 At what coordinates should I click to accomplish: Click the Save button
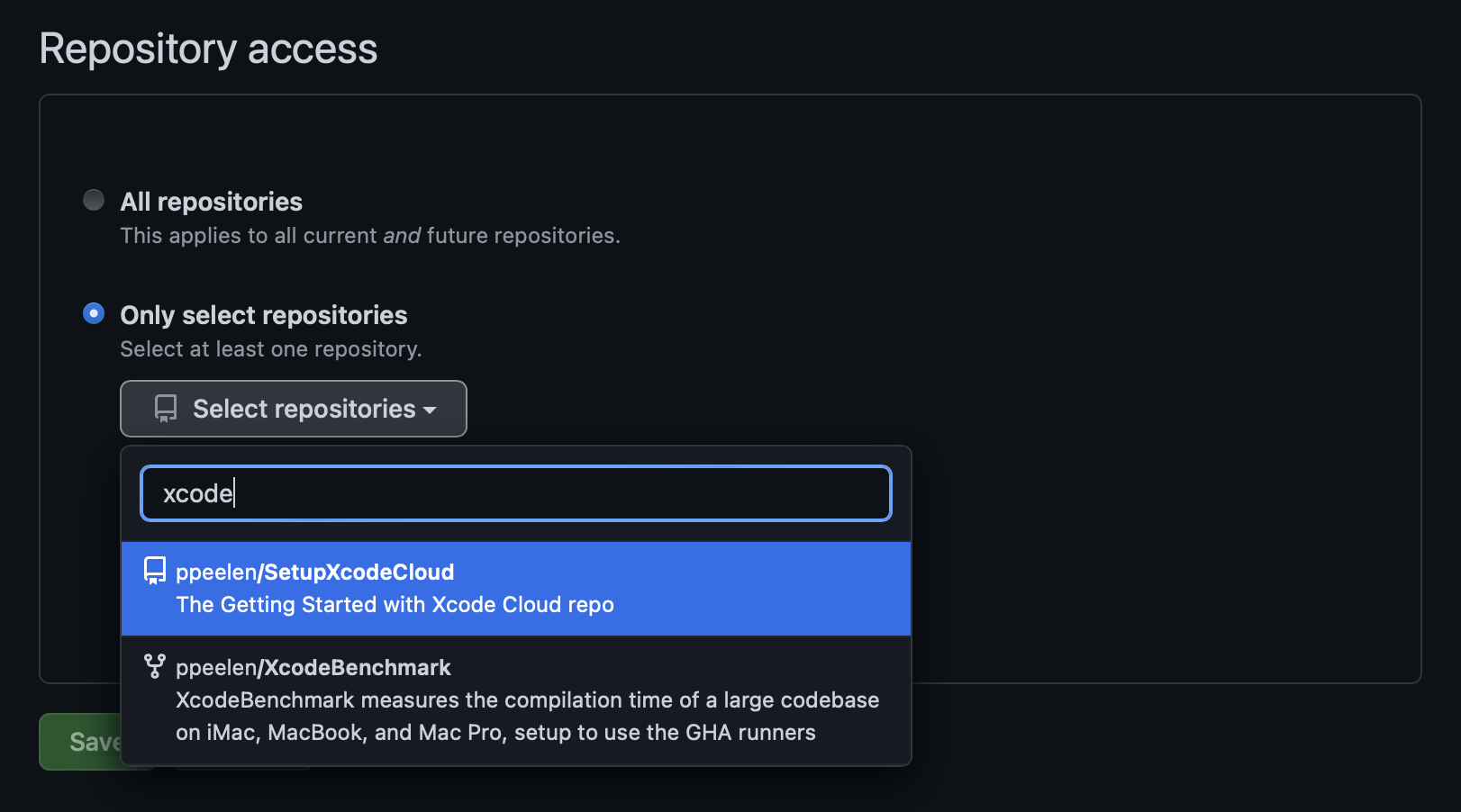(x=80, y=742)
